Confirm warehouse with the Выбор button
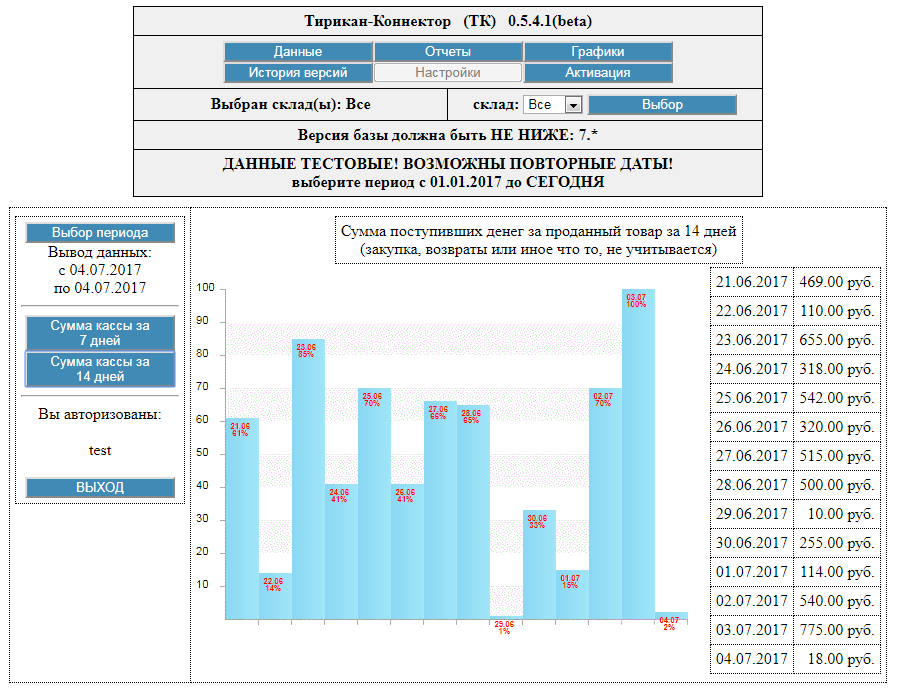Viewport: 898px width, 695px height. point(662,105)
